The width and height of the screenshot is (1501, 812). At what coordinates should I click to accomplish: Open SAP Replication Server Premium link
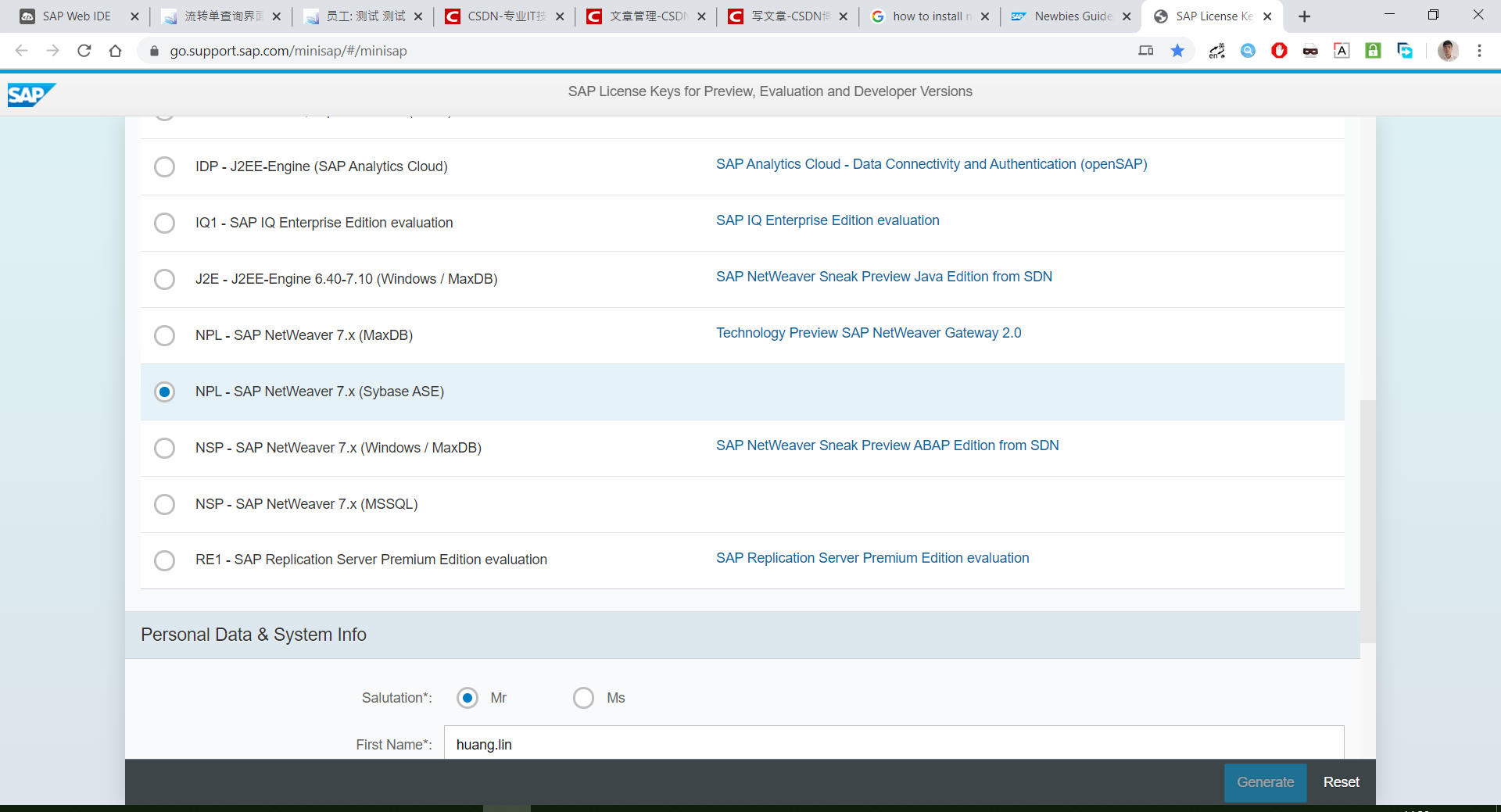pos(872,558)
